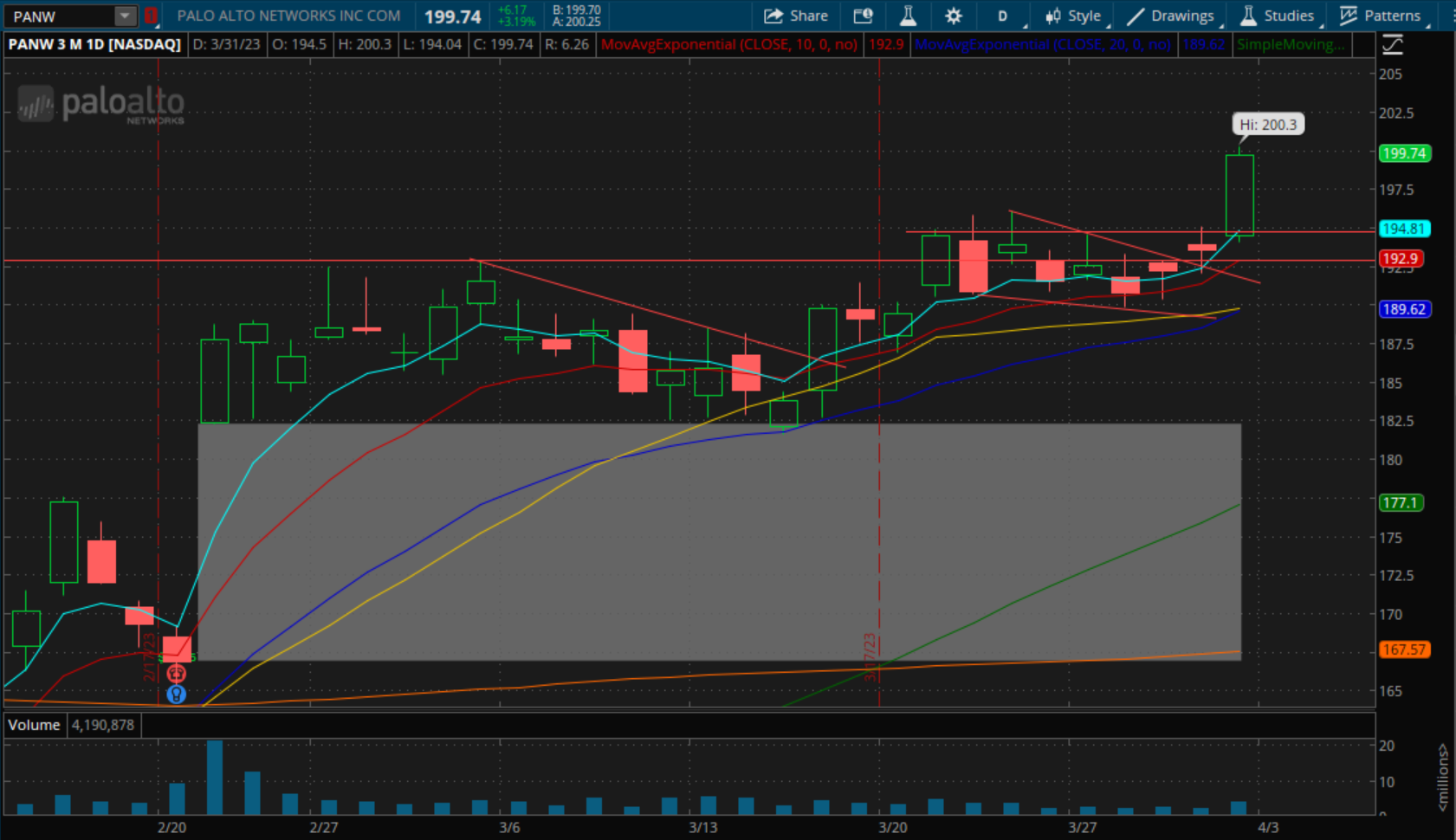Click the Volume study label

click(35, 725)
